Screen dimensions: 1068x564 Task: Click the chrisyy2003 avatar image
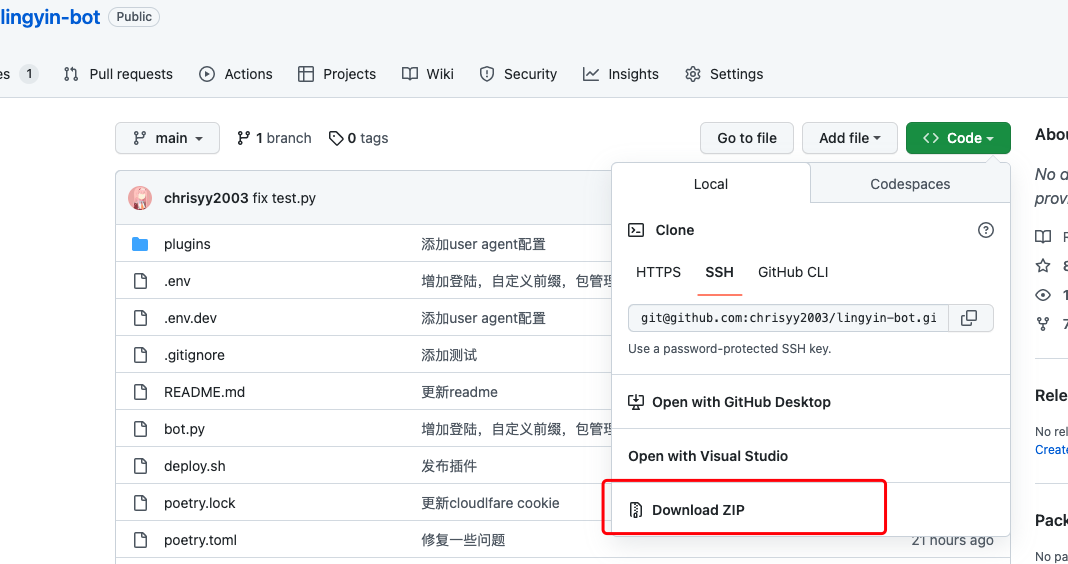click(x=140, y=198)
